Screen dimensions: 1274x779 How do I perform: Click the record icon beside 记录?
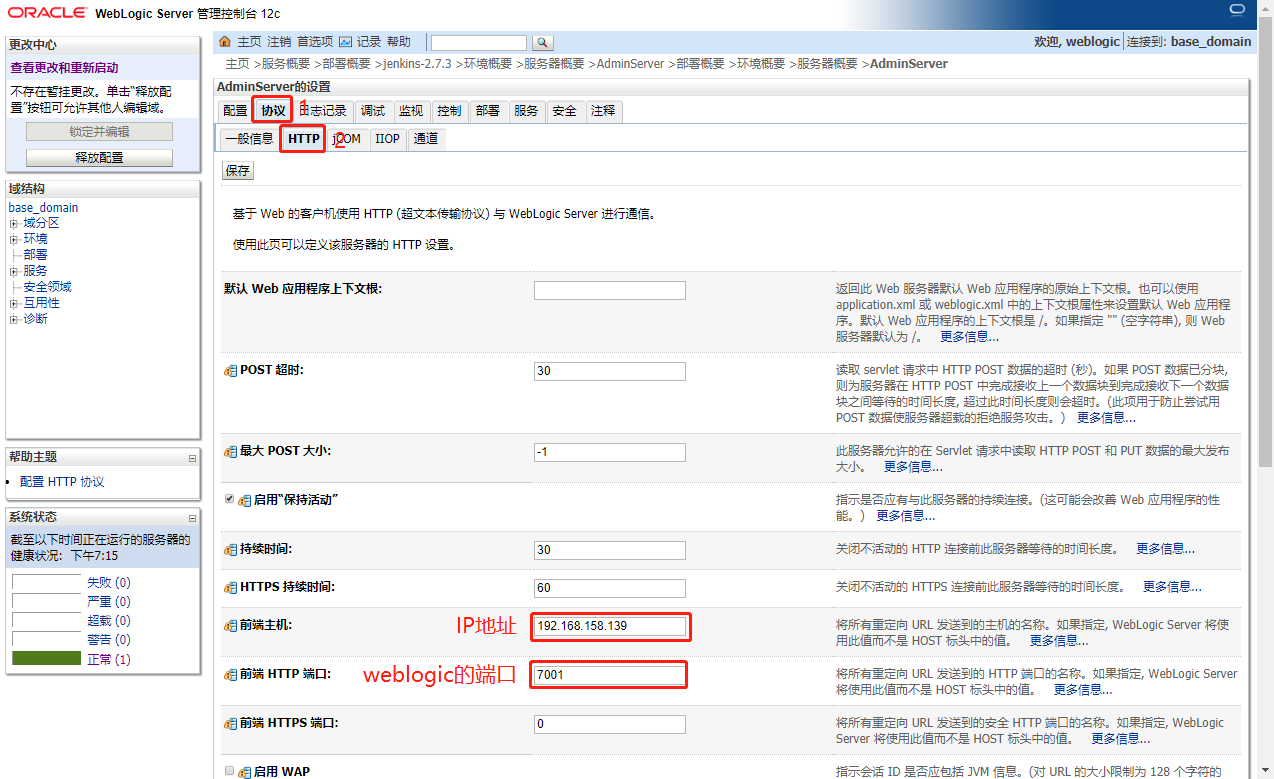(x=345, y=42)
